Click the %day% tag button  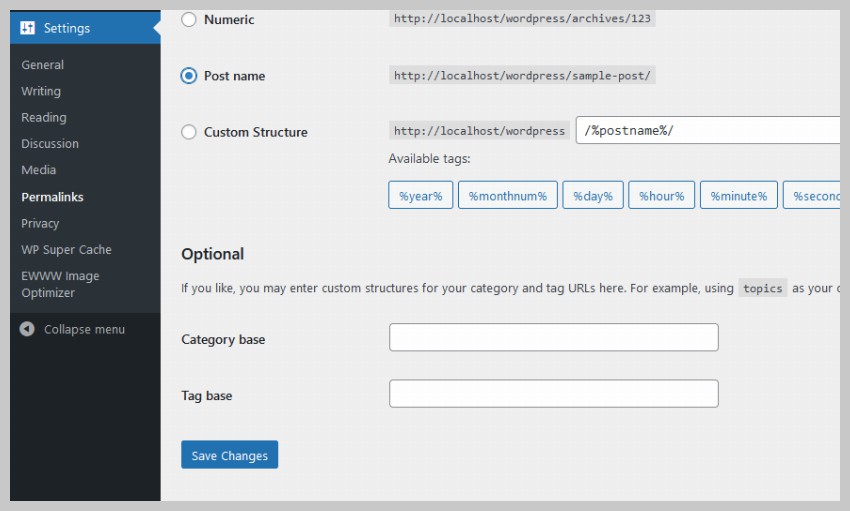click(593, 196)
